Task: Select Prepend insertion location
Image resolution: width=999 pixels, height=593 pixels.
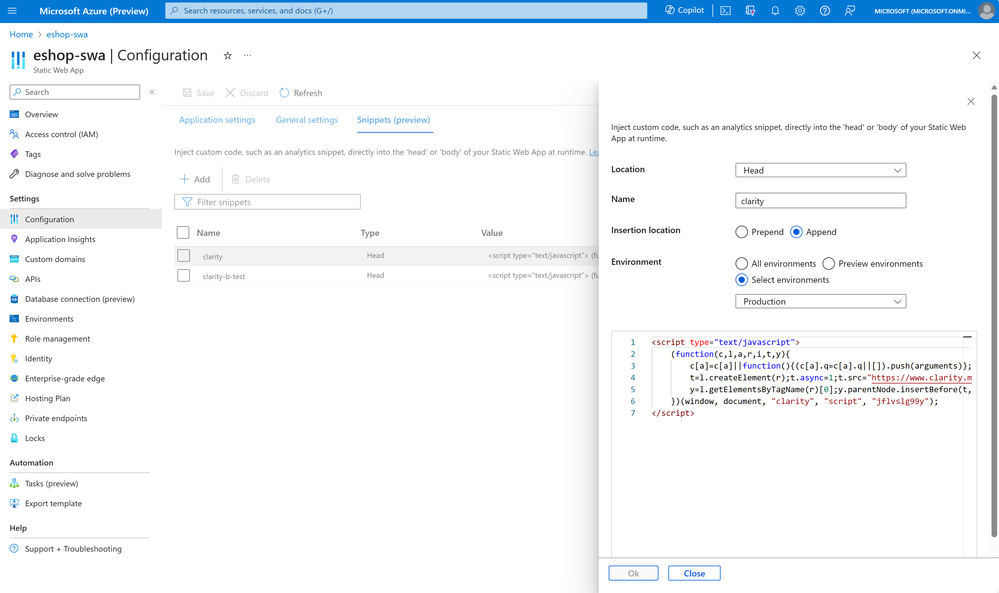Action: 742,232
